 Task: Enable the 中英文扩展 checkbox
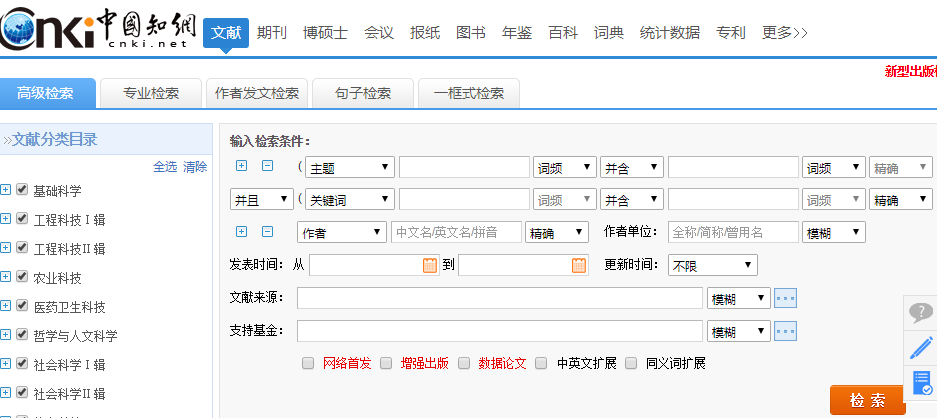tap(541, 363)
